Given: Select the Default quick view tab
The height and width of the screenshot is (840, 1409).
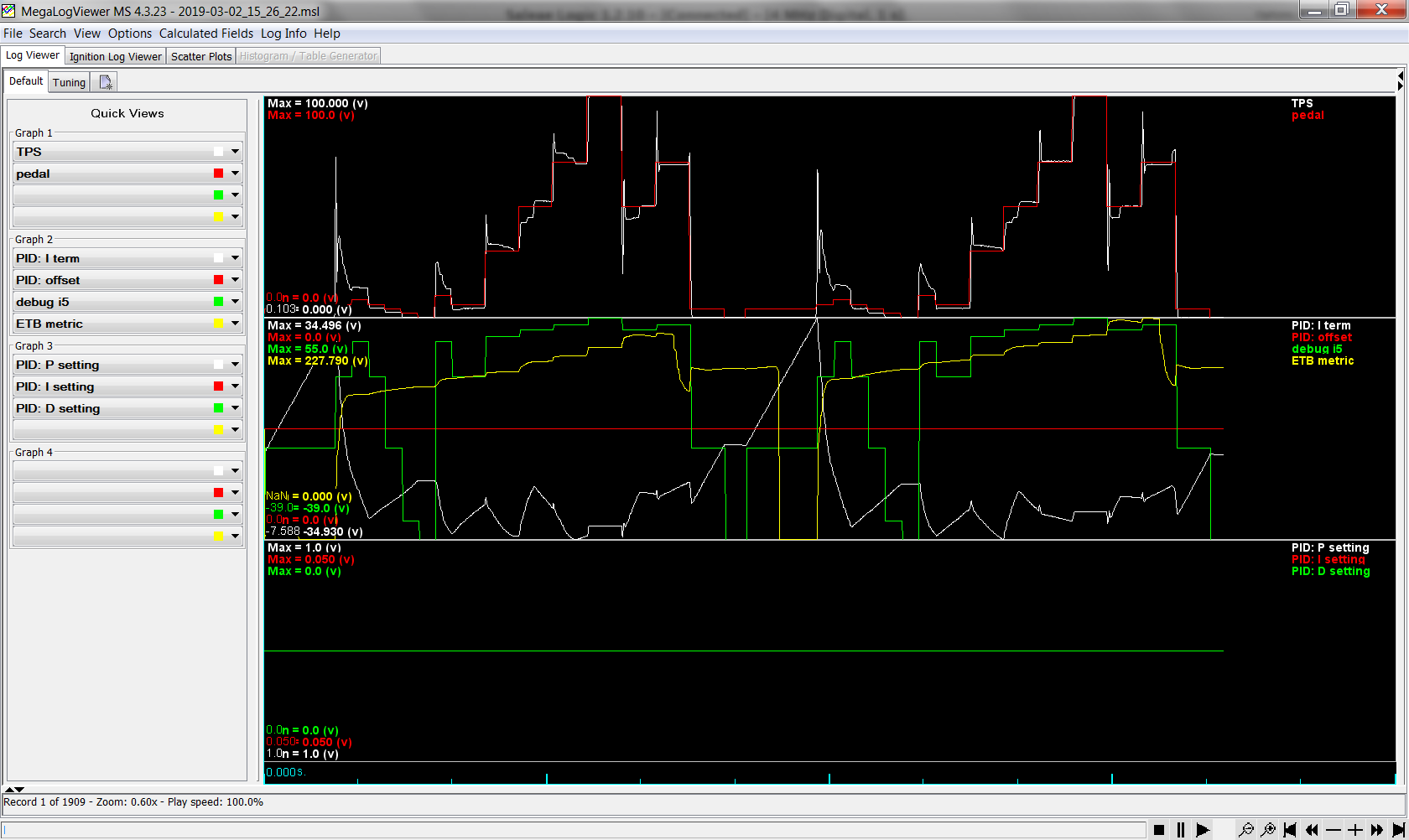Looking at the screenshot, I should click(x=26, y=81).
